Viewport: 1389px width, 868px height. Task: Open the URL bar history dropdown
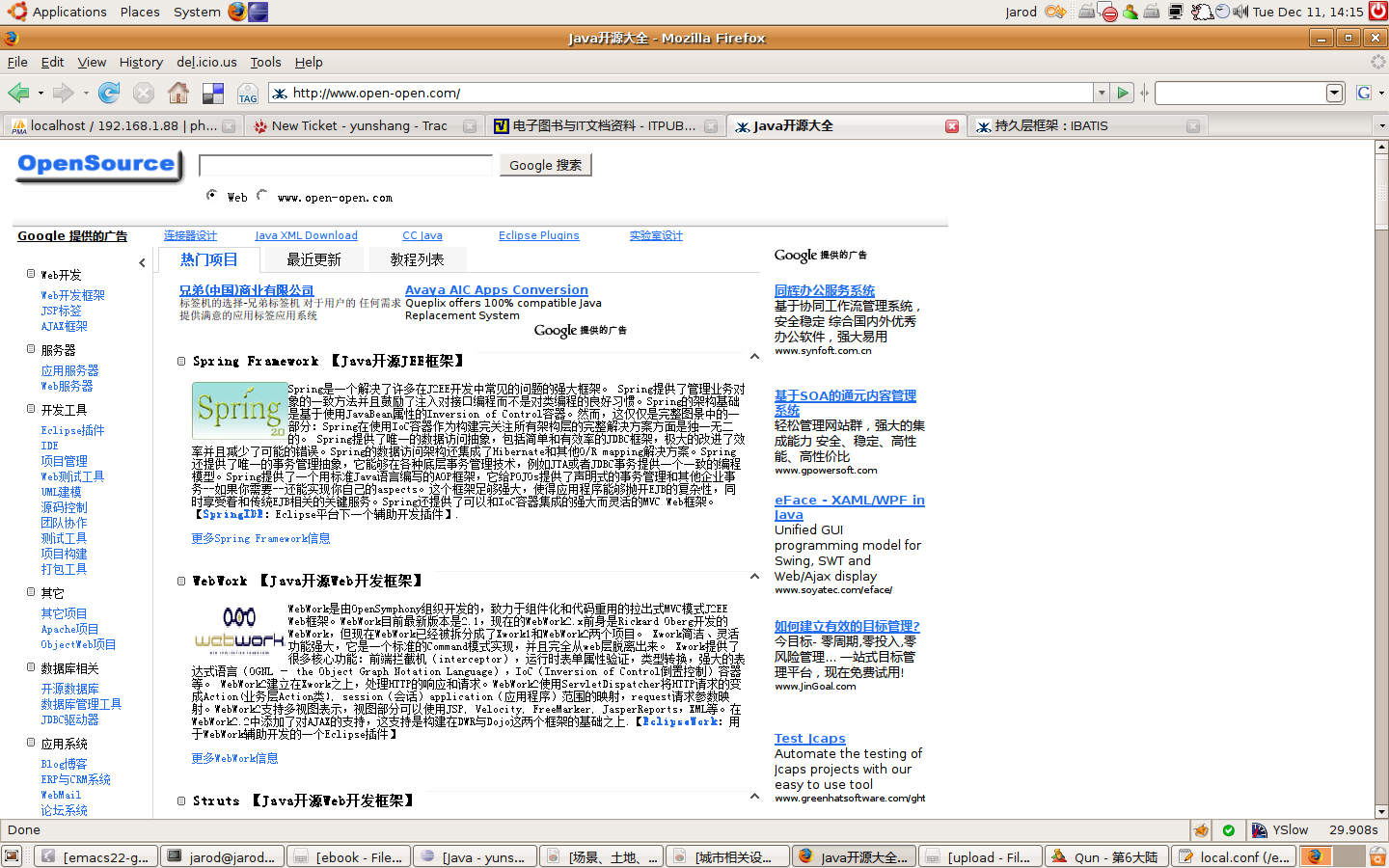(x=1101, y=93)
